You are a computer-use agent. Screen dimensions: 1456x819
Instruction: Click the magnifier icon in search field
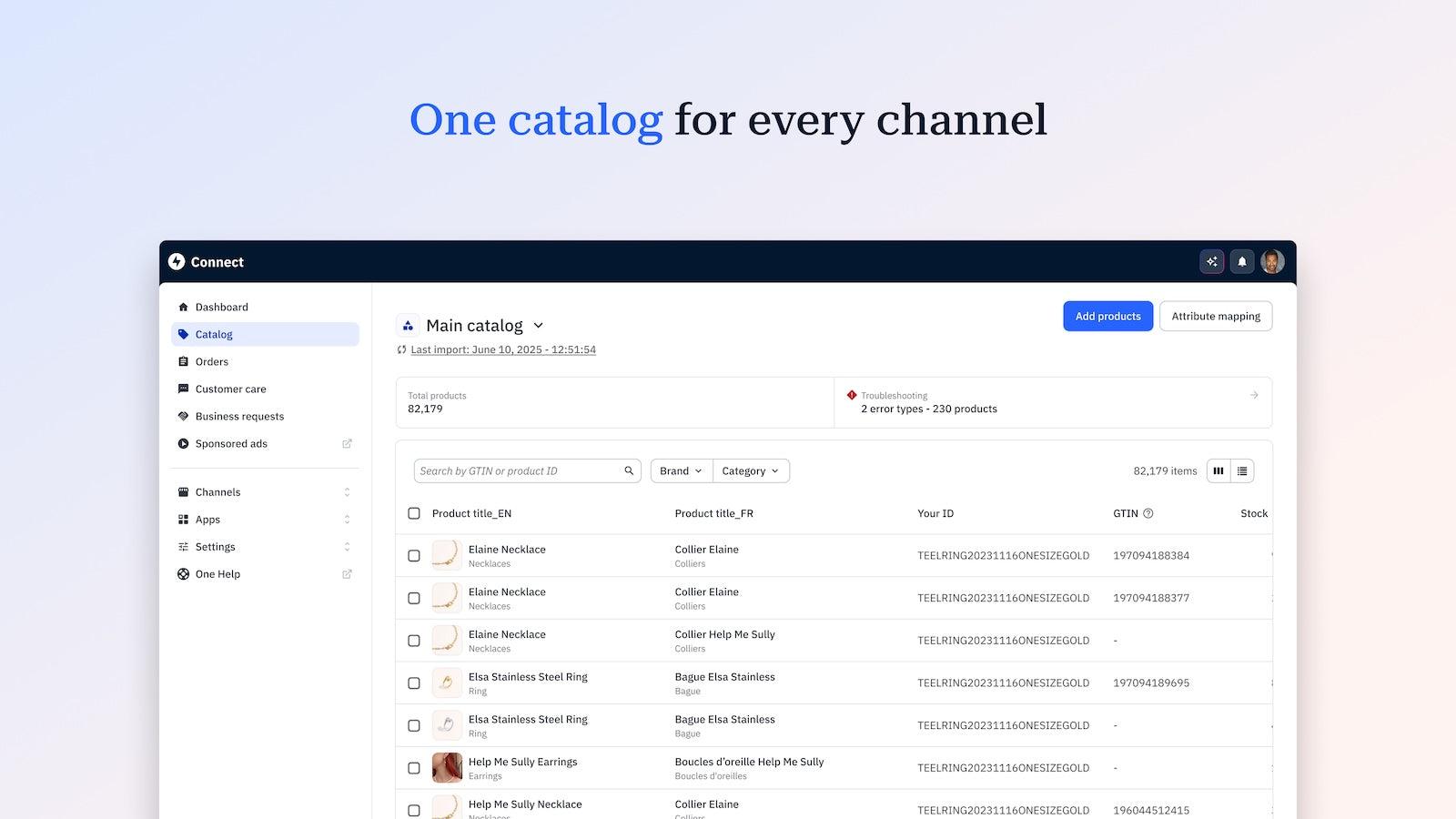pos(629,470)
